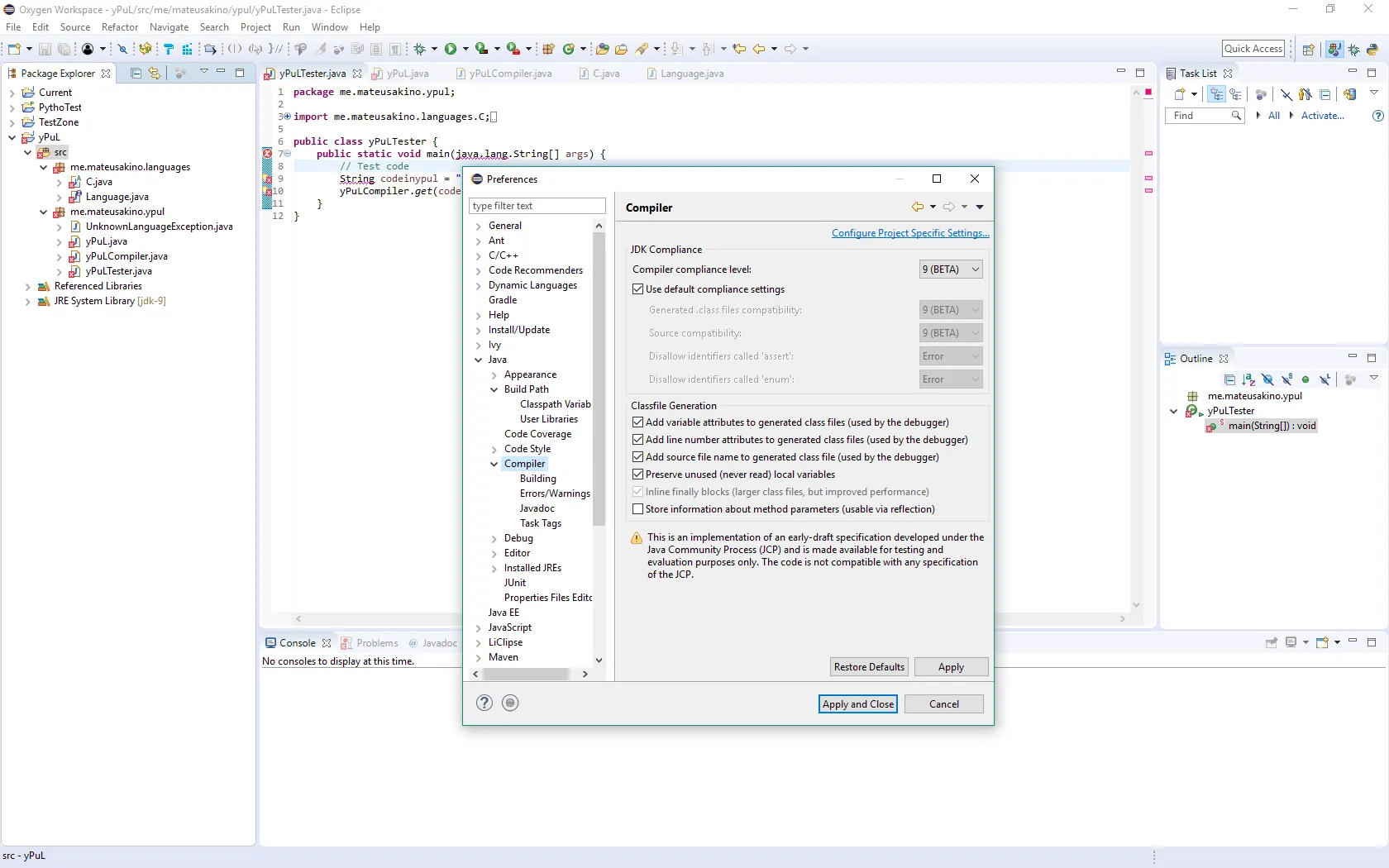Open Compiler compliance level dropdown

951,269
